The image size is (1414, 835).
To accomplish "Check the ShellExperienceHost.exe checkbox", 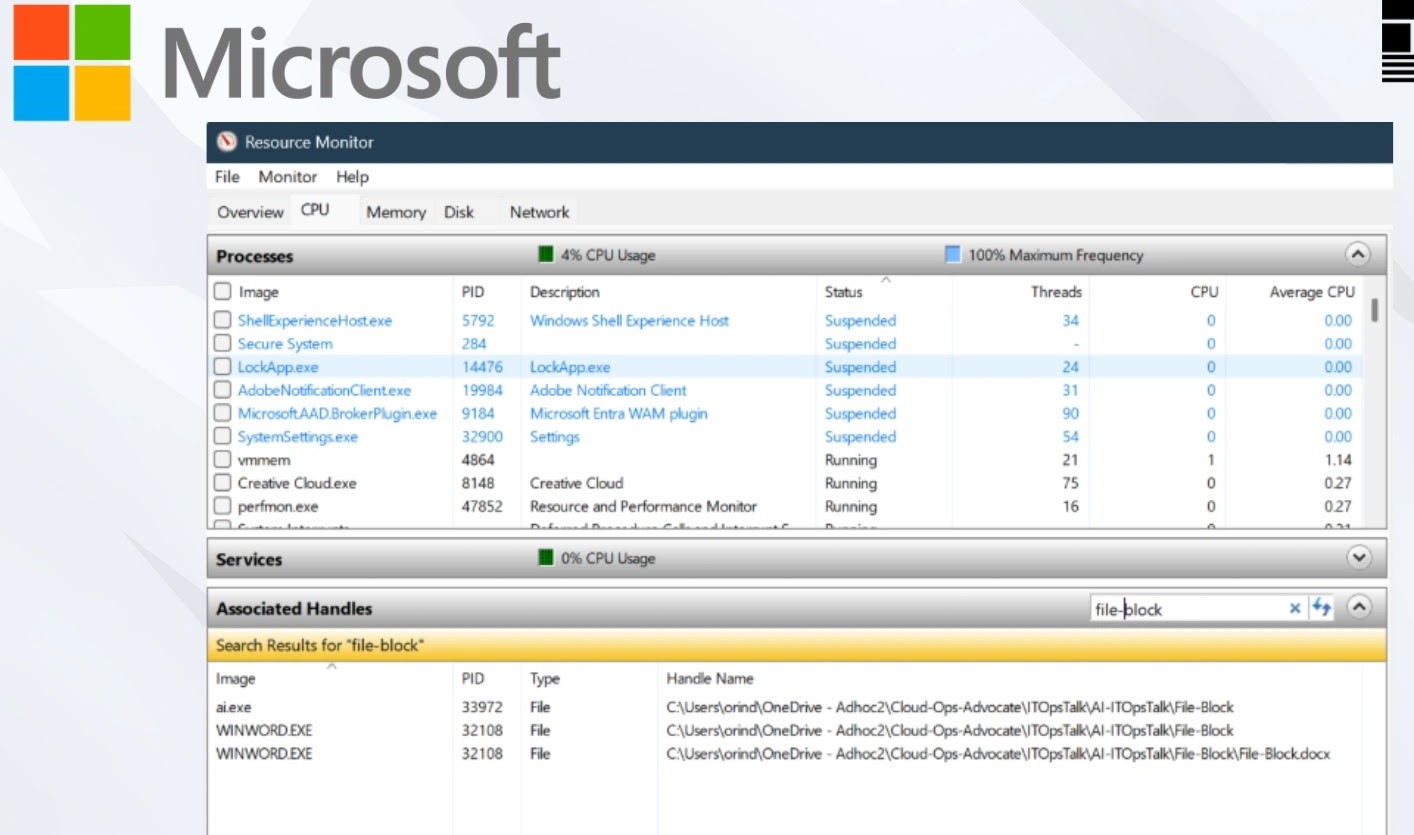I will pyautogui.click(x=223, y=321).
